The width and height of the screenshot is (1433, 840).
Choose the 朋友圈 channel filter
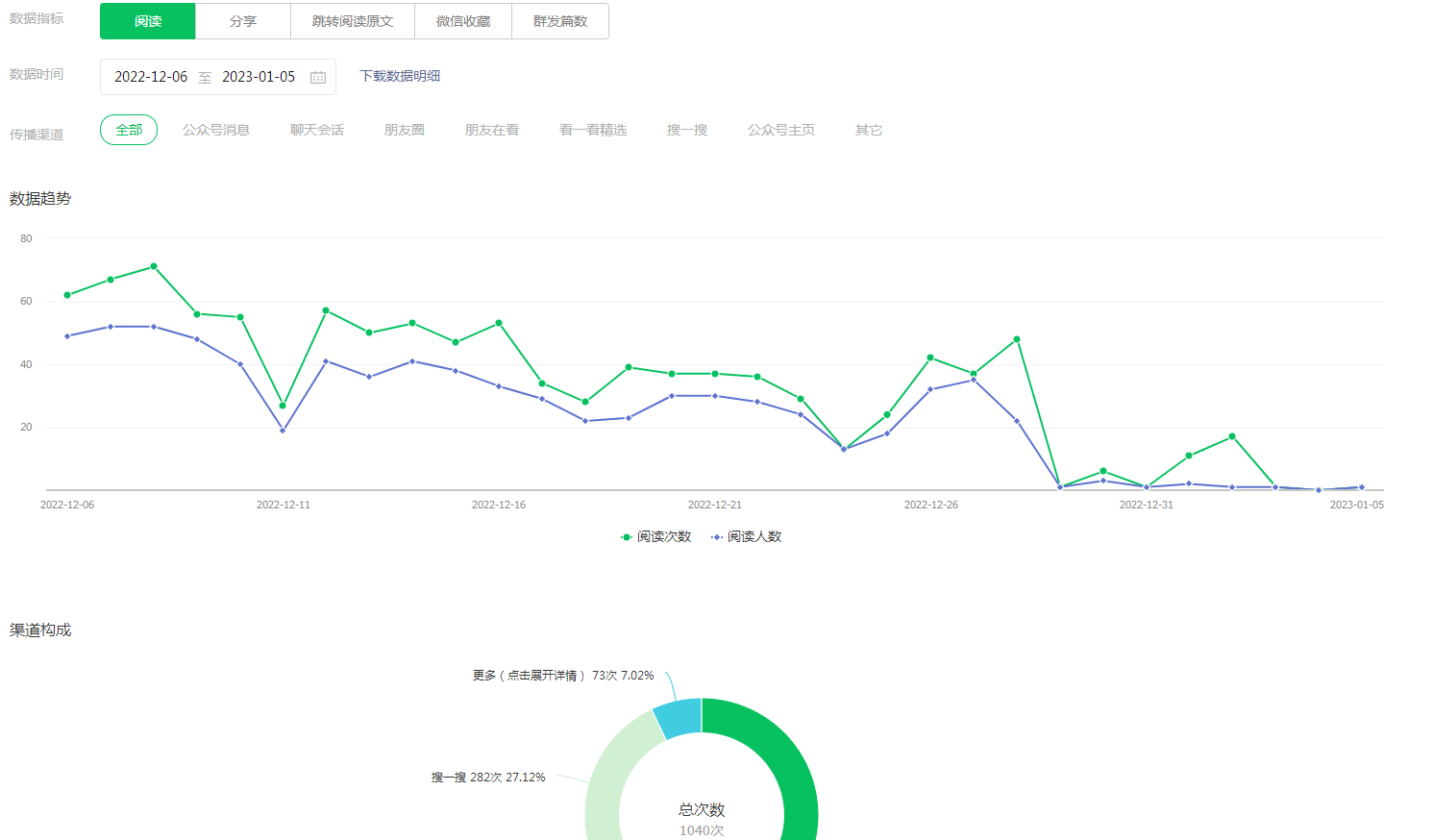coord(405,130)
